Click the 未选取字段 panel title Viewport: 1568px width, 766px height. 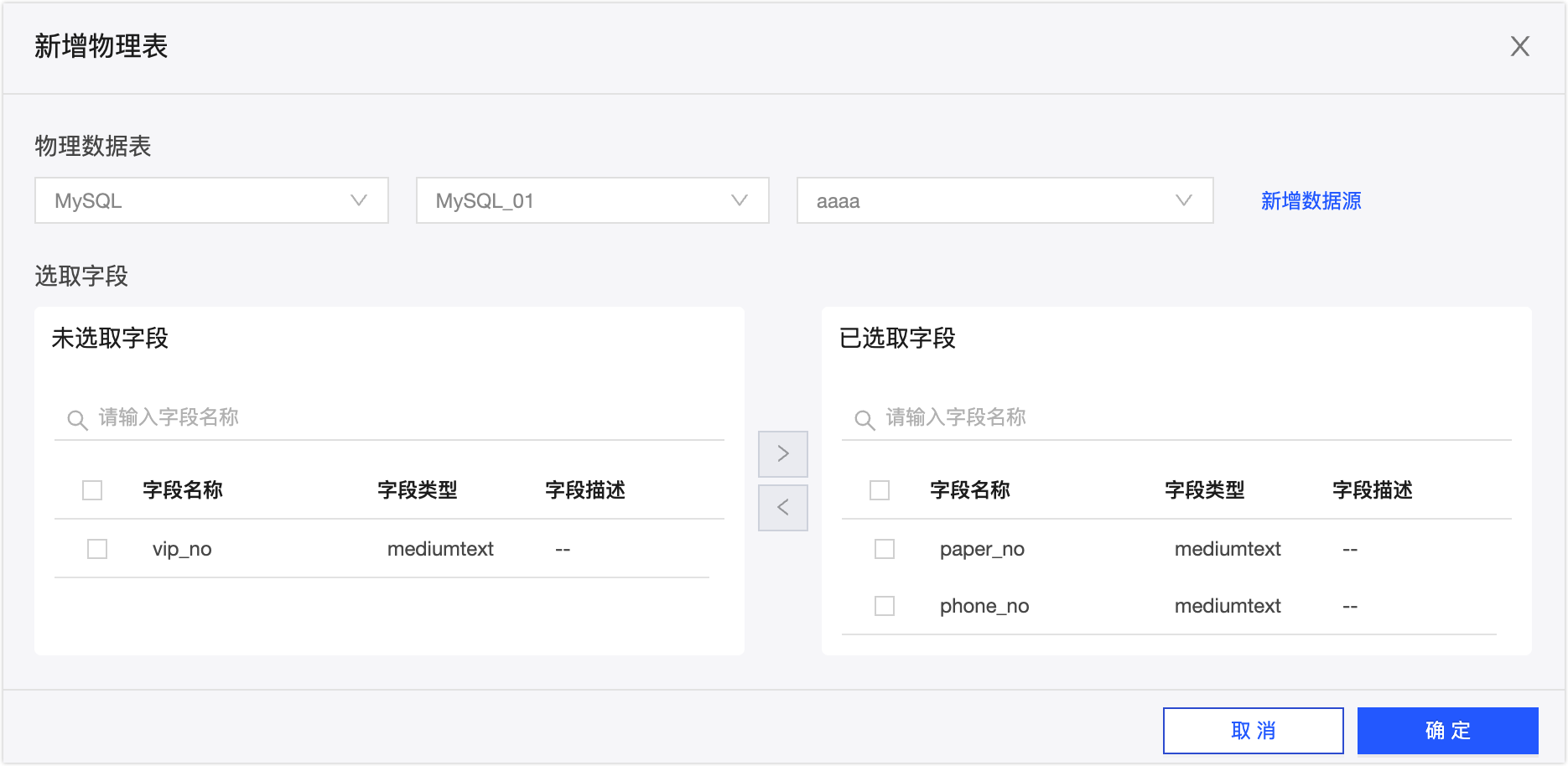pos(110,339)
